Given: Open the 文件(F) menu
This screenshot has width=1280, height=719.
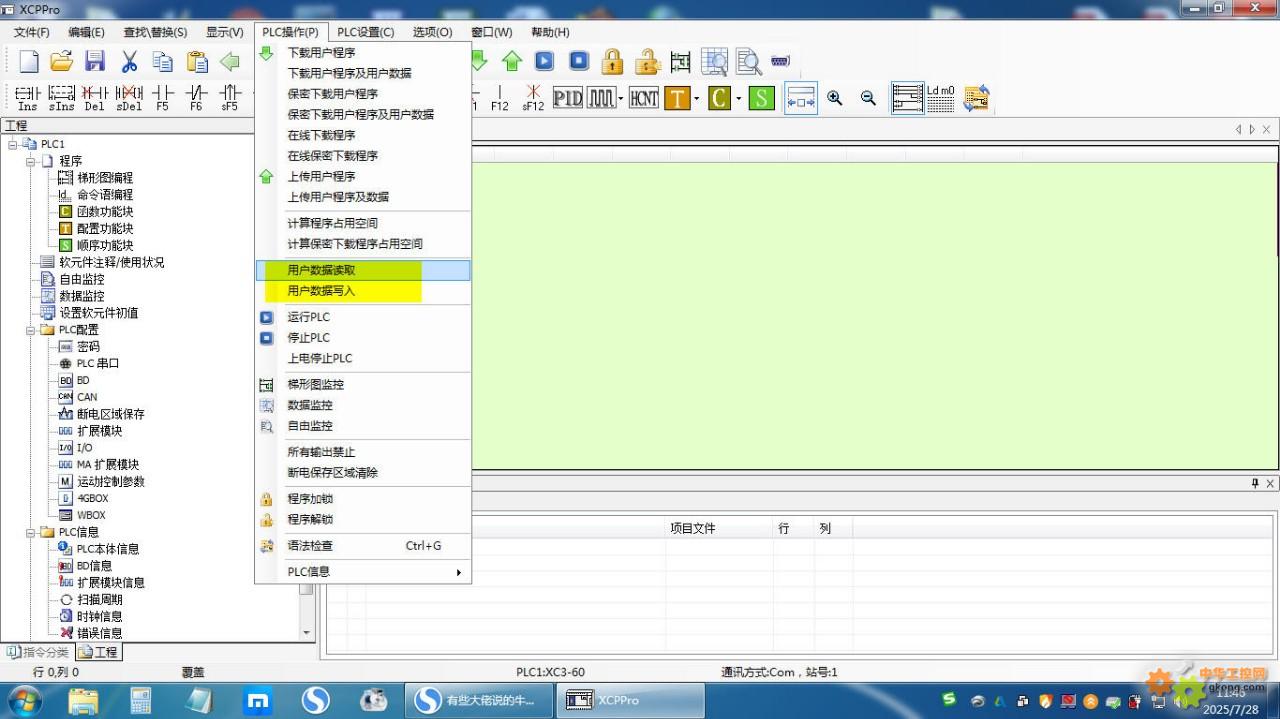Looking at the screenshot, I should (x=32, y=32).
